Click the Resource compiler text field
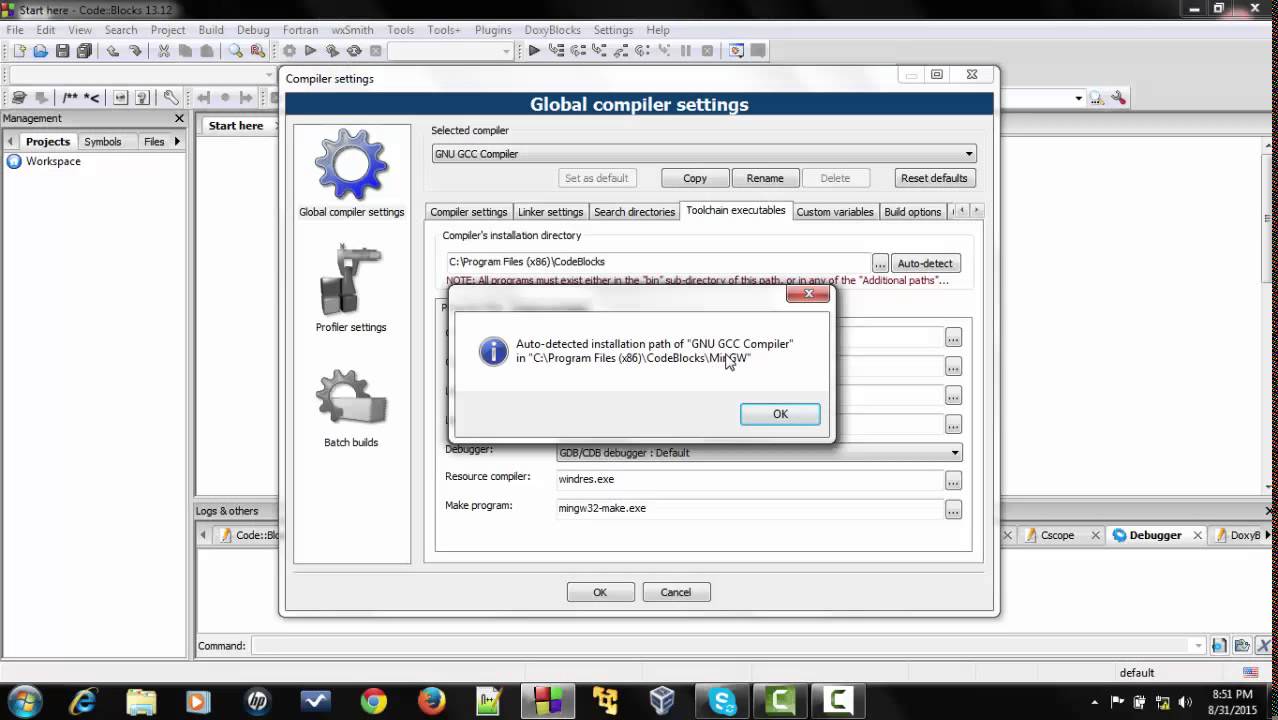The image size is (1278, 720). coord(749,479)
